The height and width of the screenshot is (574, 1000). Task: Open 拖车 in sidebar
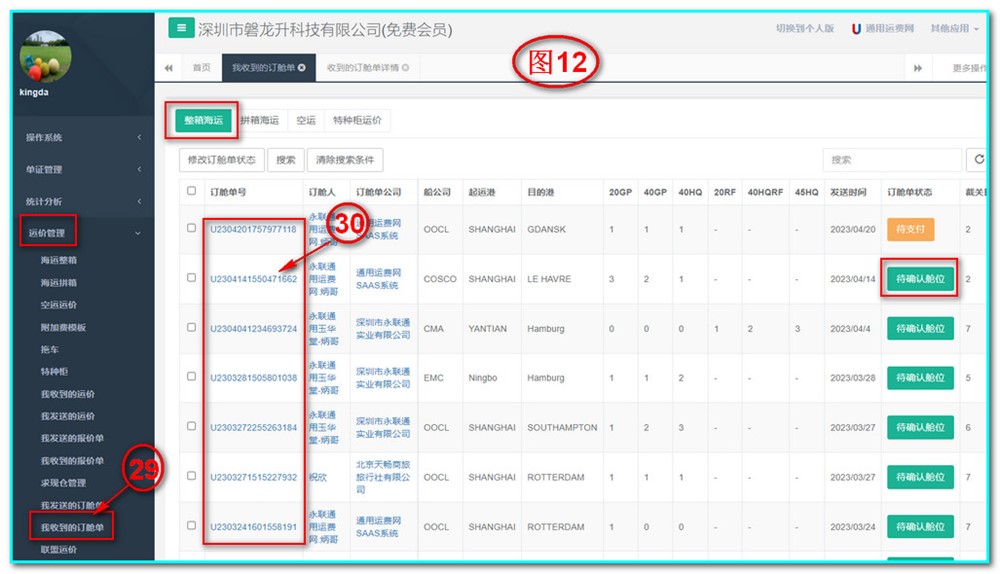[x=50, y=350]
